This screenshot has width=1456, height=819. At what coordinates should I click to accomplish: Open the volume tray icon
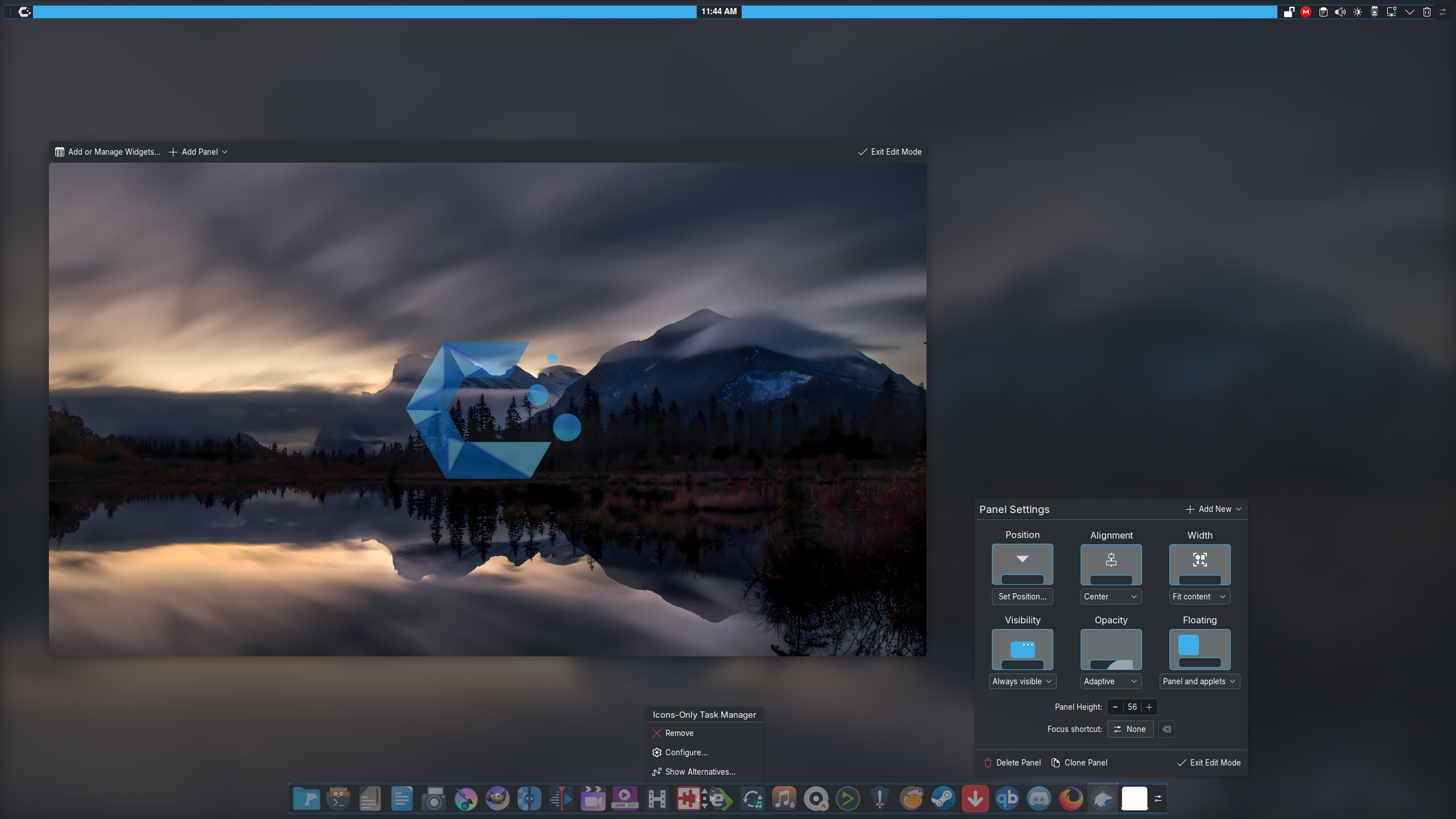[1340, 12]
